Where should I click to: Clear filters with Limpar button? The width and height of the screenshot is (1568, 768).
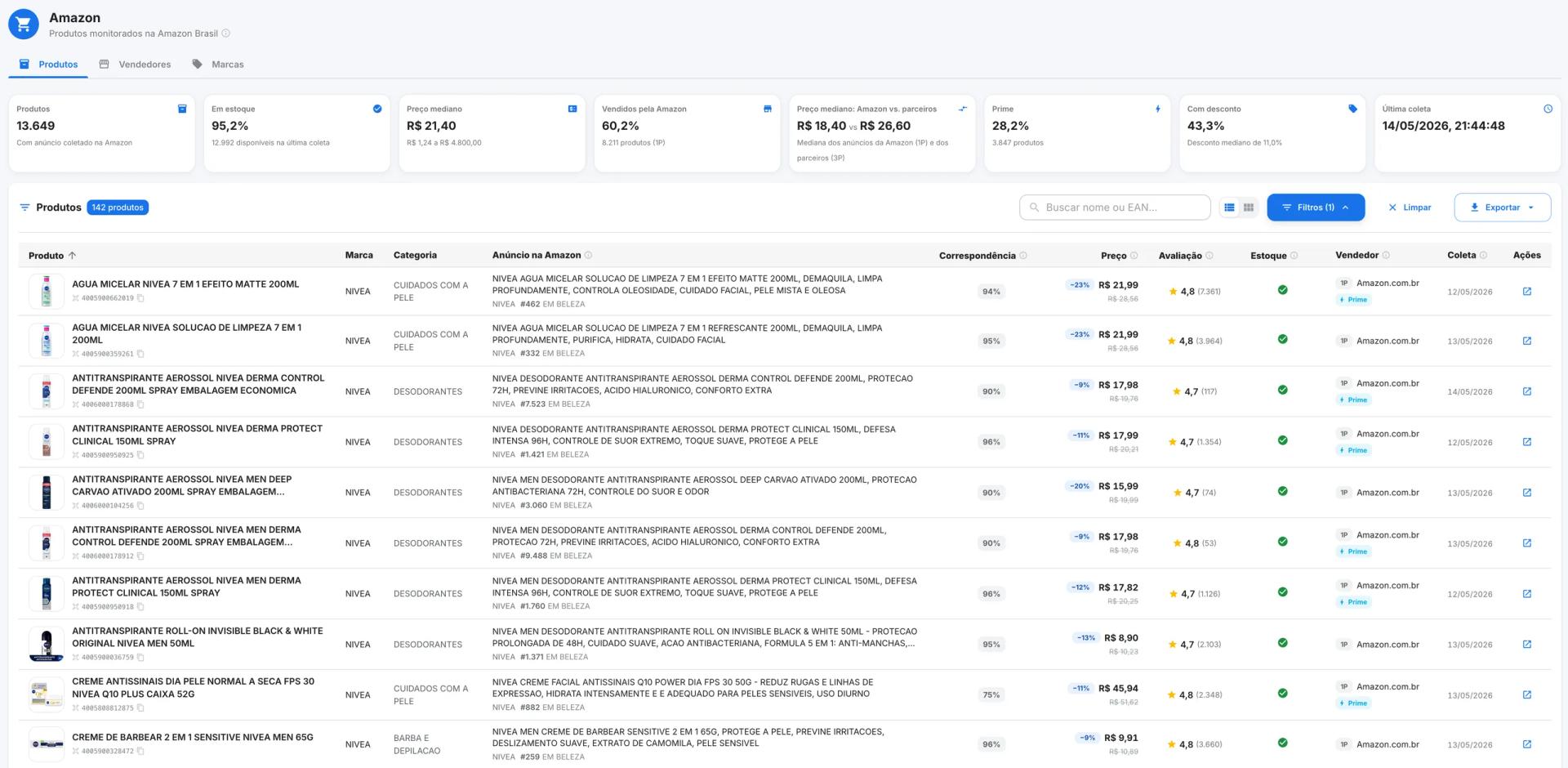tap(1410, 208)
